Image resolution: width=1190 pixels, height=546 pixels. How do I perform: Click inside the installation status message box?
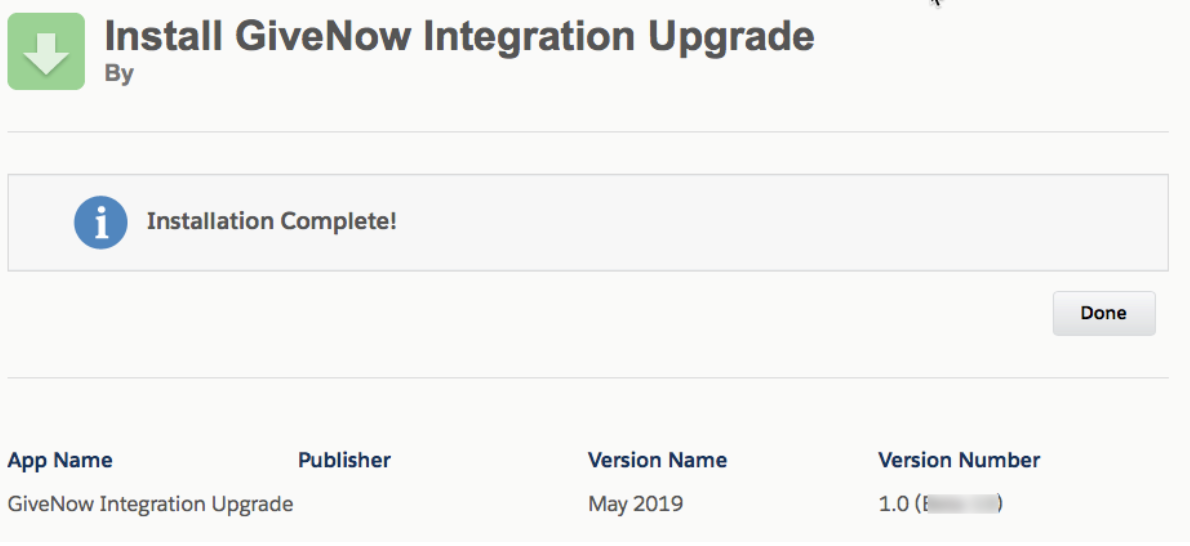click(587, 223)
